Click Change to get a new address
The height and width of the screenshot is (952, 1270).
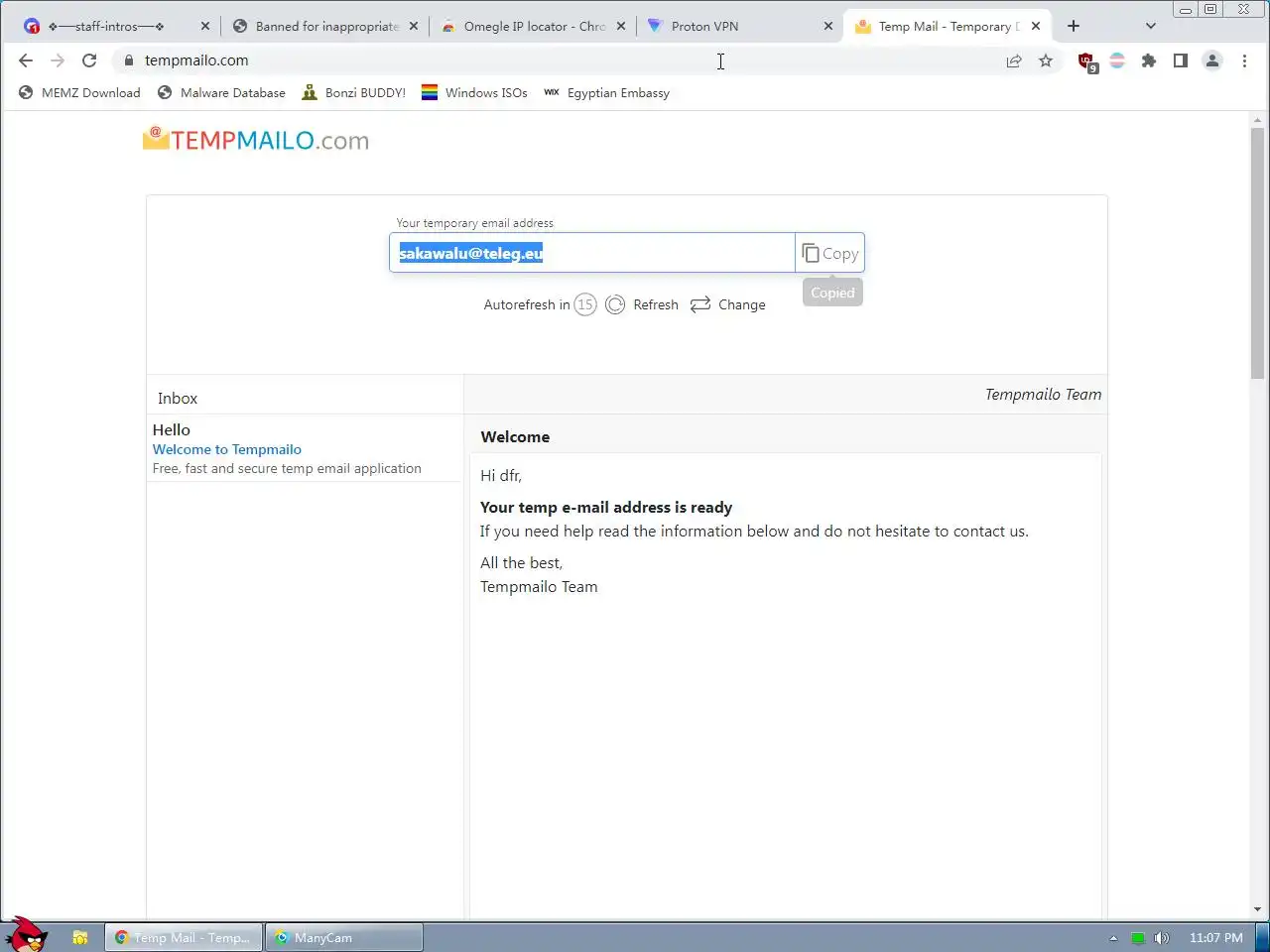[728, 304]
